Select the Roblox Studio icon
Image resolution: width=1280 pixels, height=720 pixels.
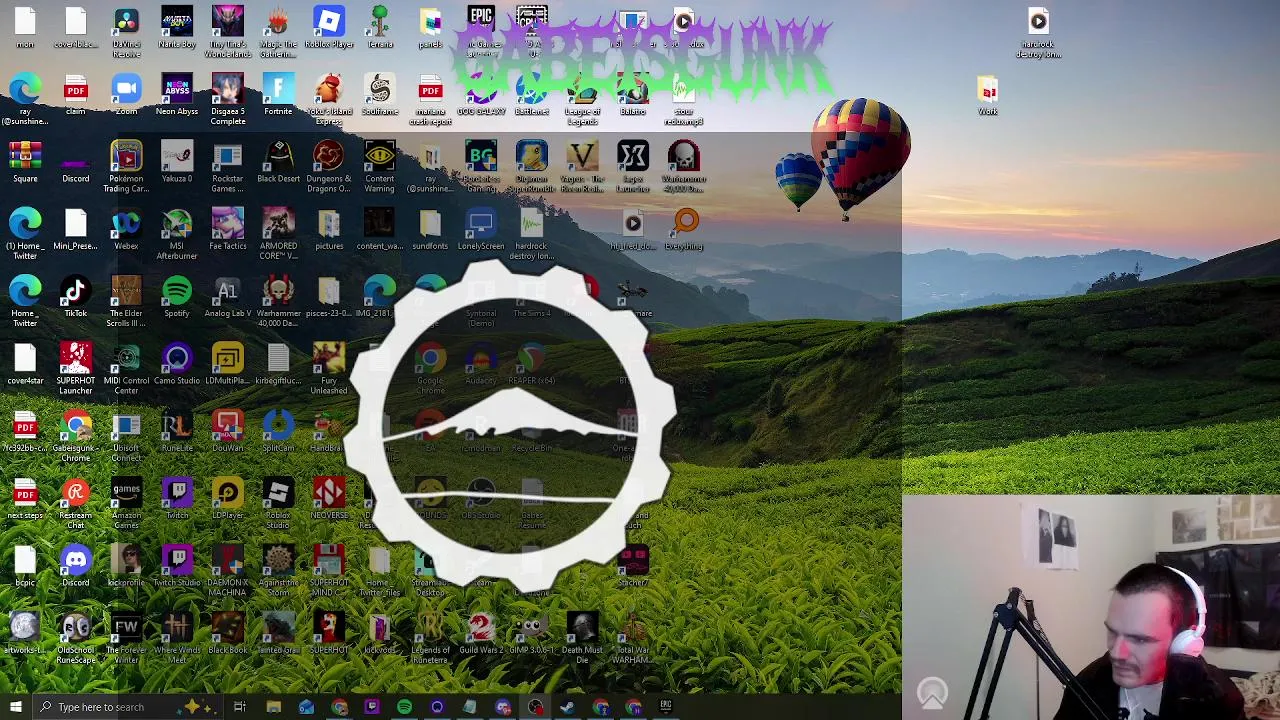click(x=278, y=501)
